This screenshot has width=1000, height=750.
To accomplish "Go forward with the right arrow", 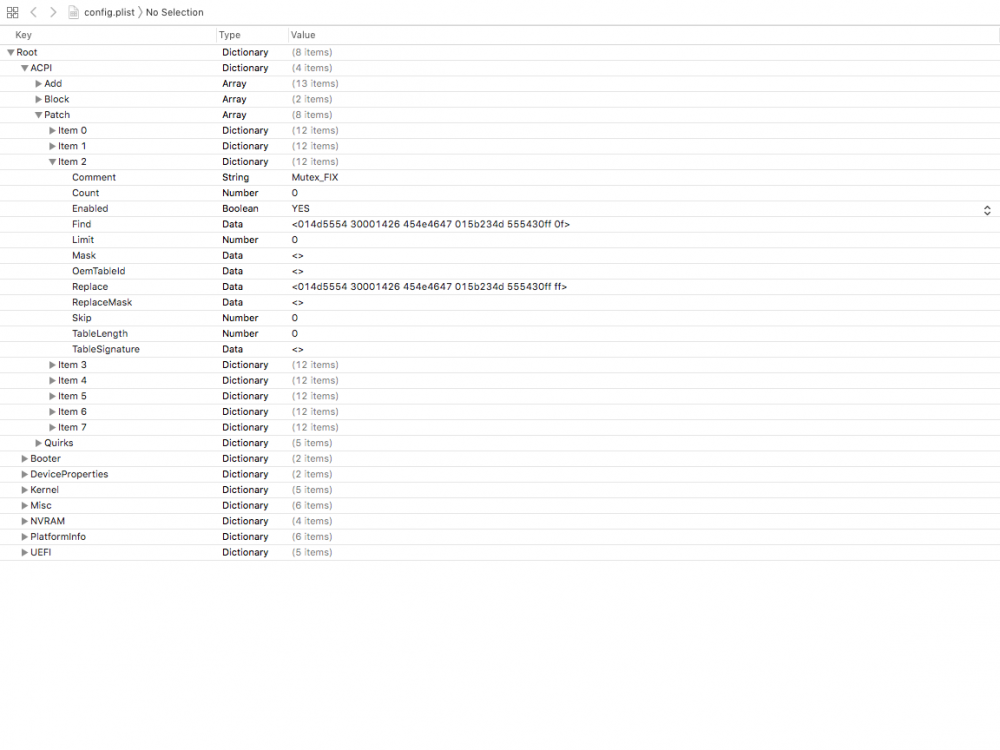I will pyautogui.click(x=54, y=12).
